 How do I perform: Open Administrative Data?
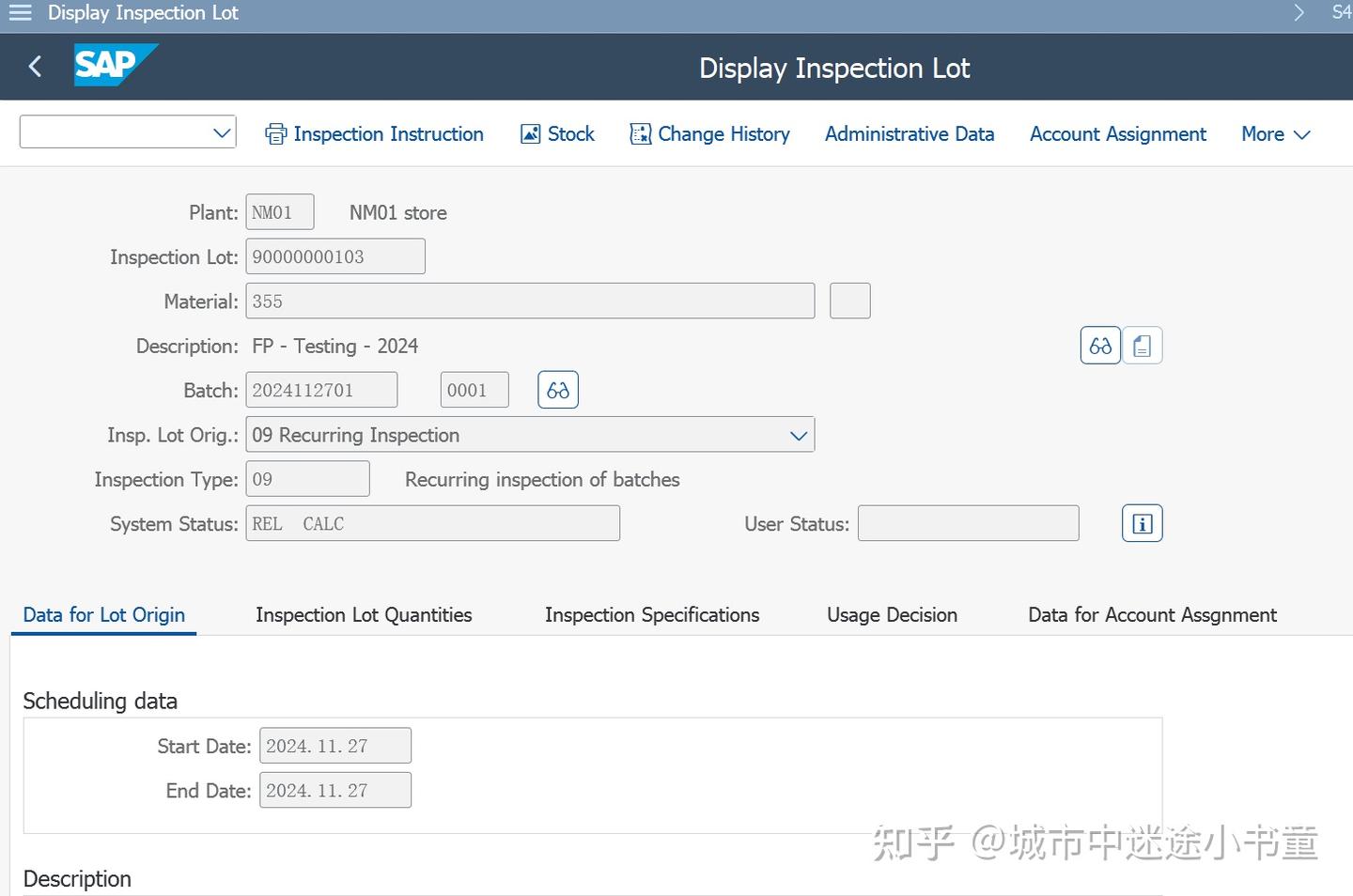909,133
